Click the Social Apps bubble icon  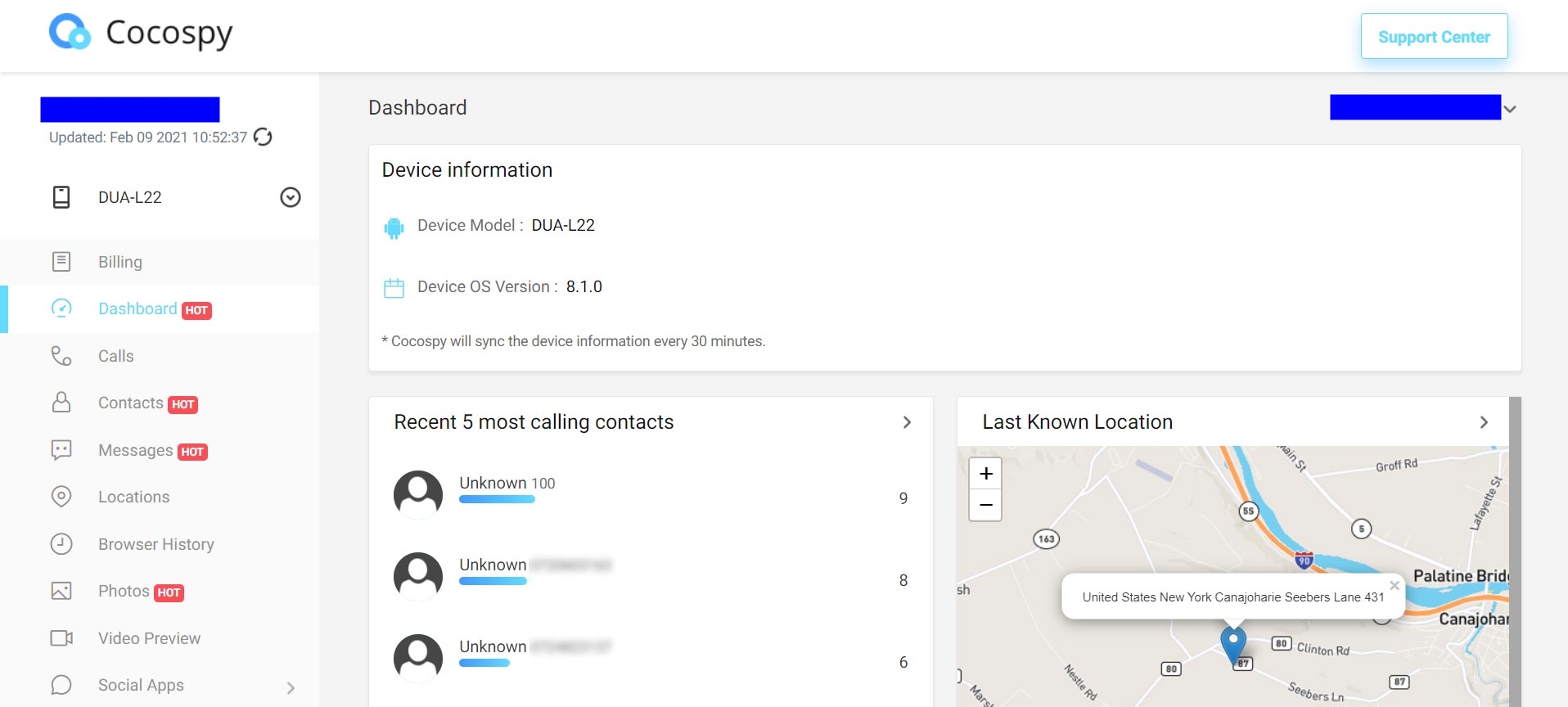click(61, 685)
